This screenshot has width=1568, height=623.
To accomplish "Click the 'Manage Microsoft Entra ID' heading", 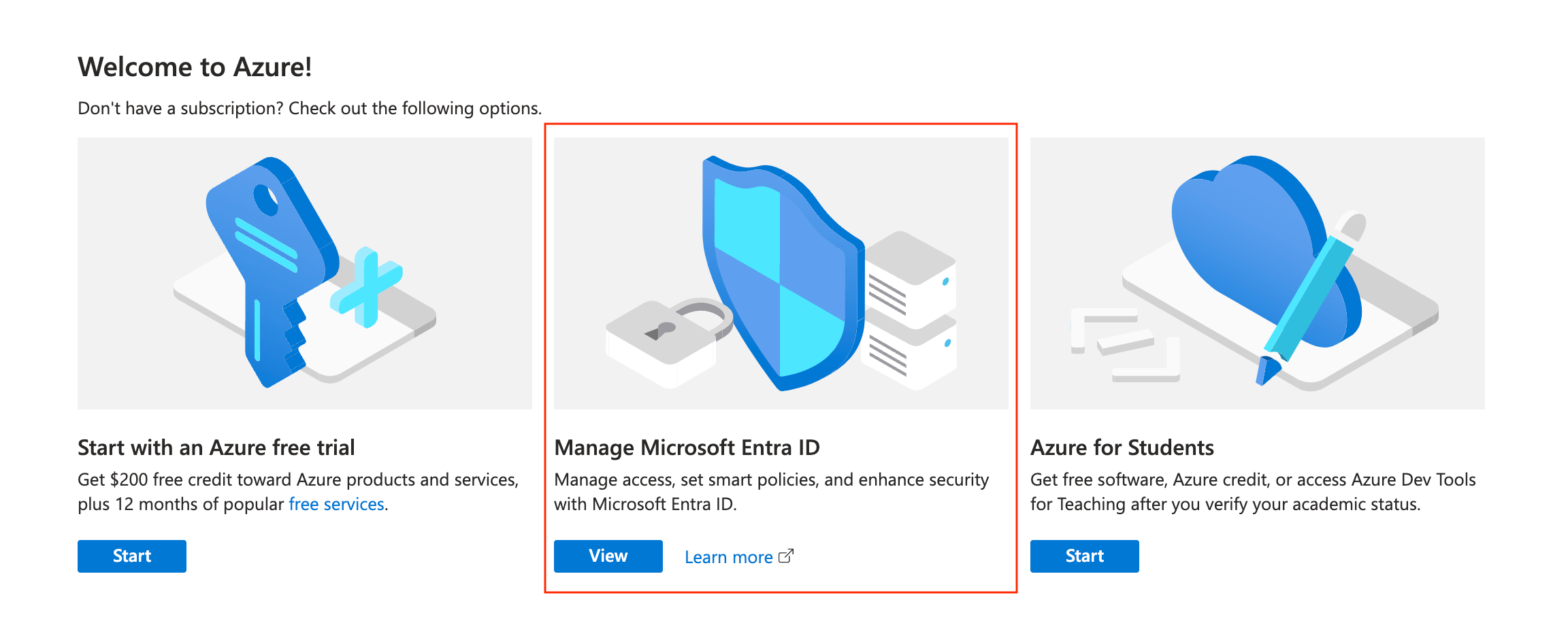I will pos(687,448).
